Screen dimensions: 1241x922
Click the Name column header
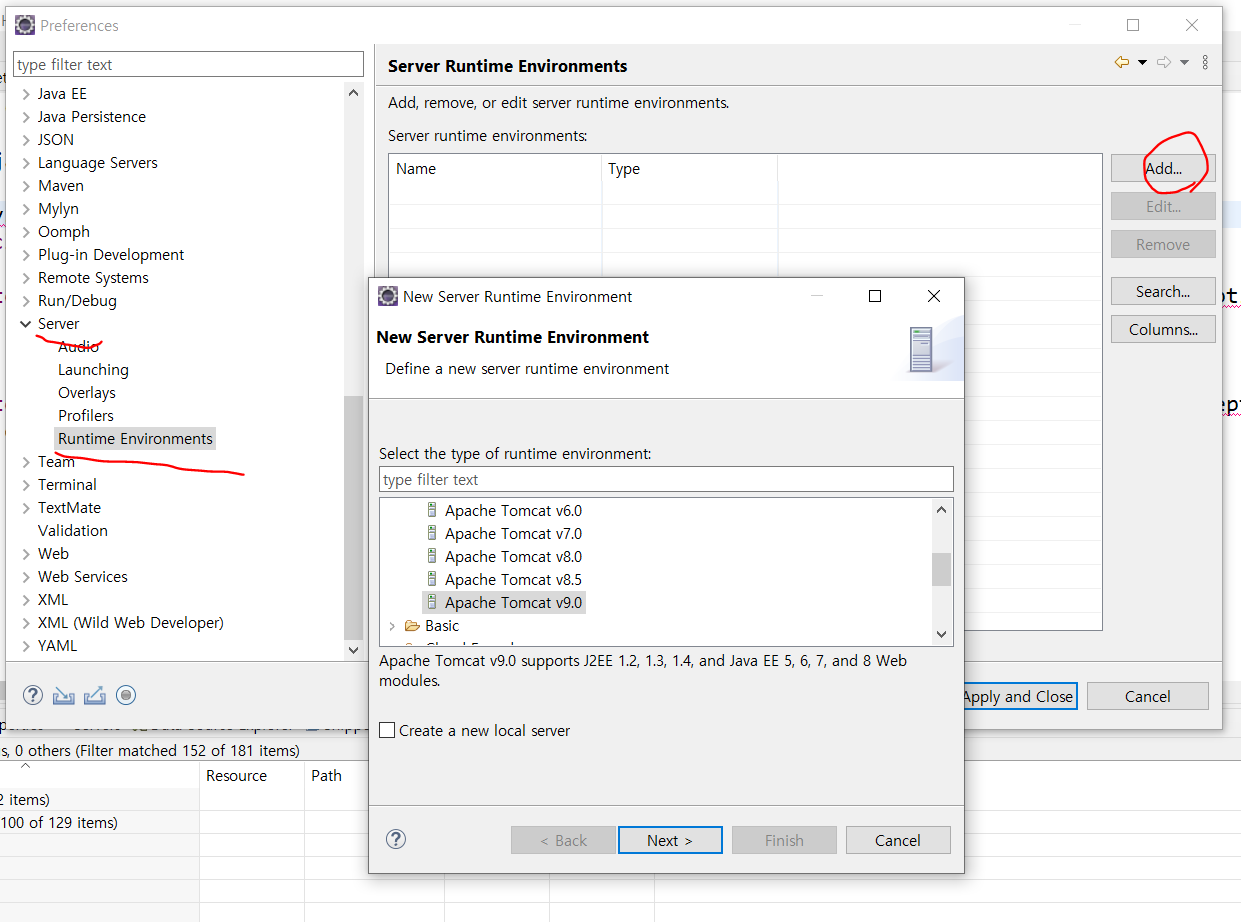495,169
